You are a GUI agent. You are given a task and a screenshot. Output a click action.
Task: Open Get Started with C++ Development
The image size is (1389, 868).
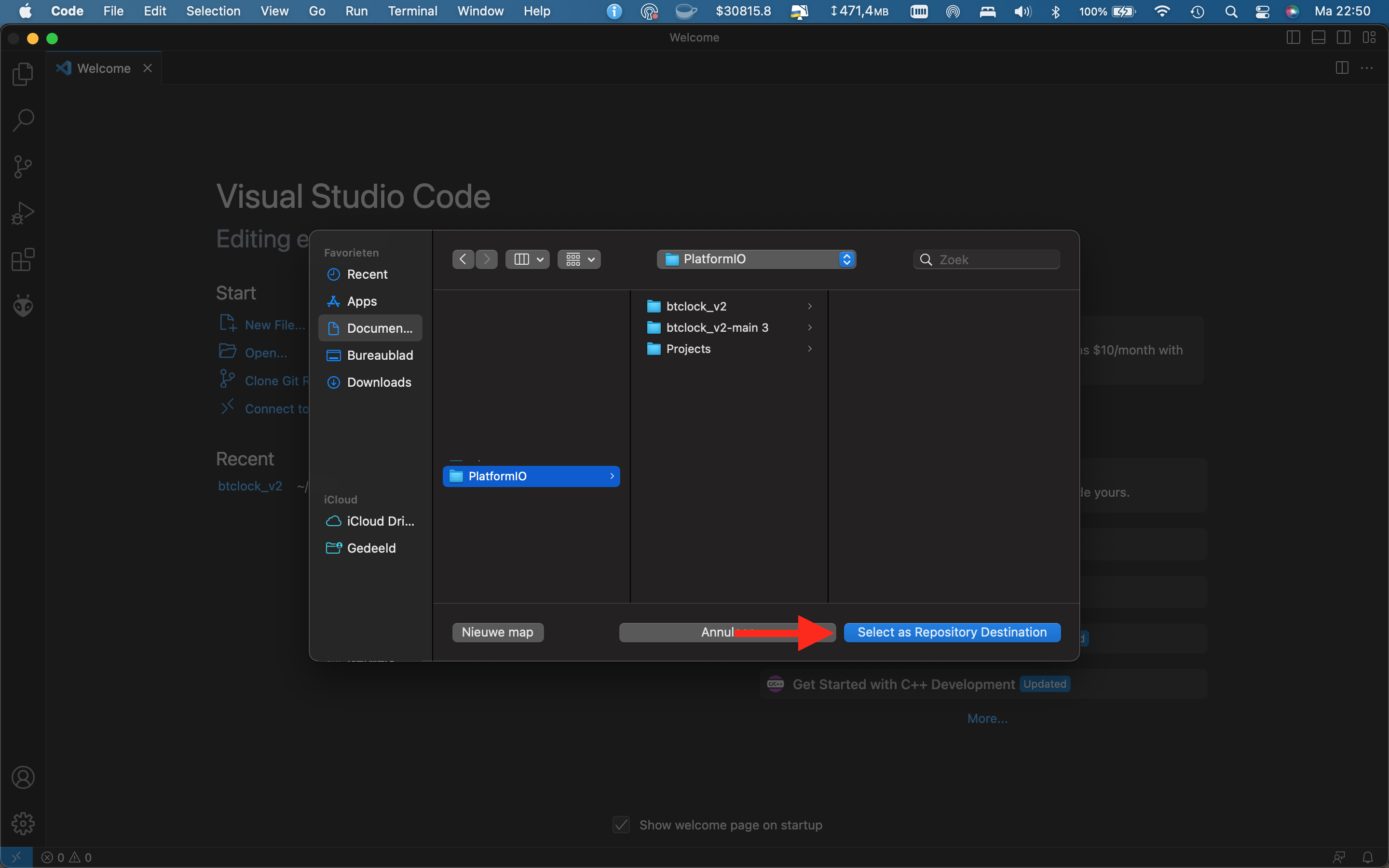coord(984,684)
